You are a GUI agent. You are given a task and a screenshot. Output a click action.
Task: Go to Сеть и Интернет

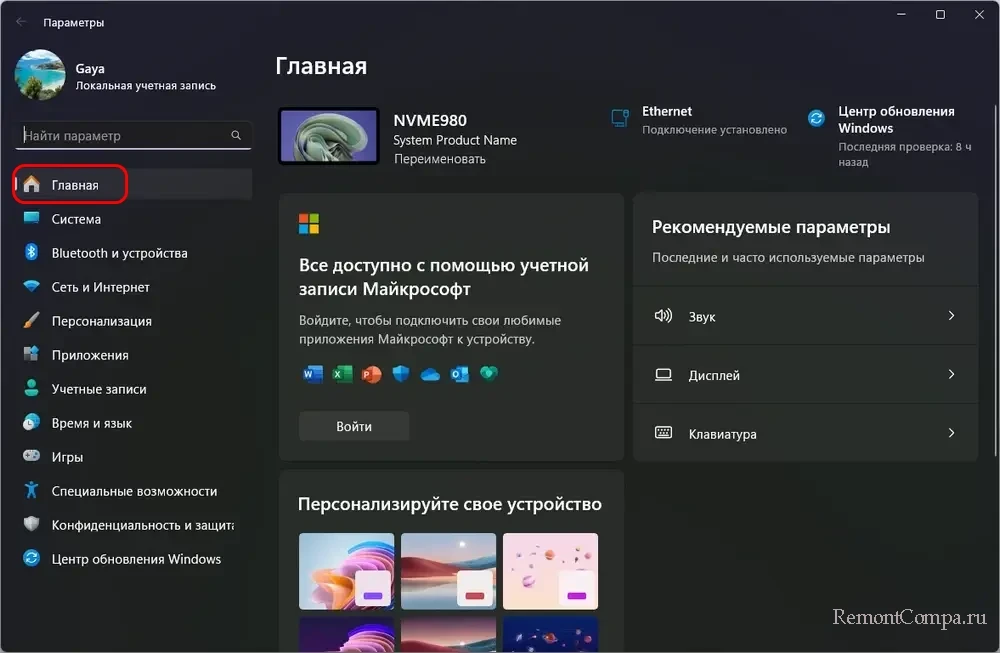[x=100, y=287]
